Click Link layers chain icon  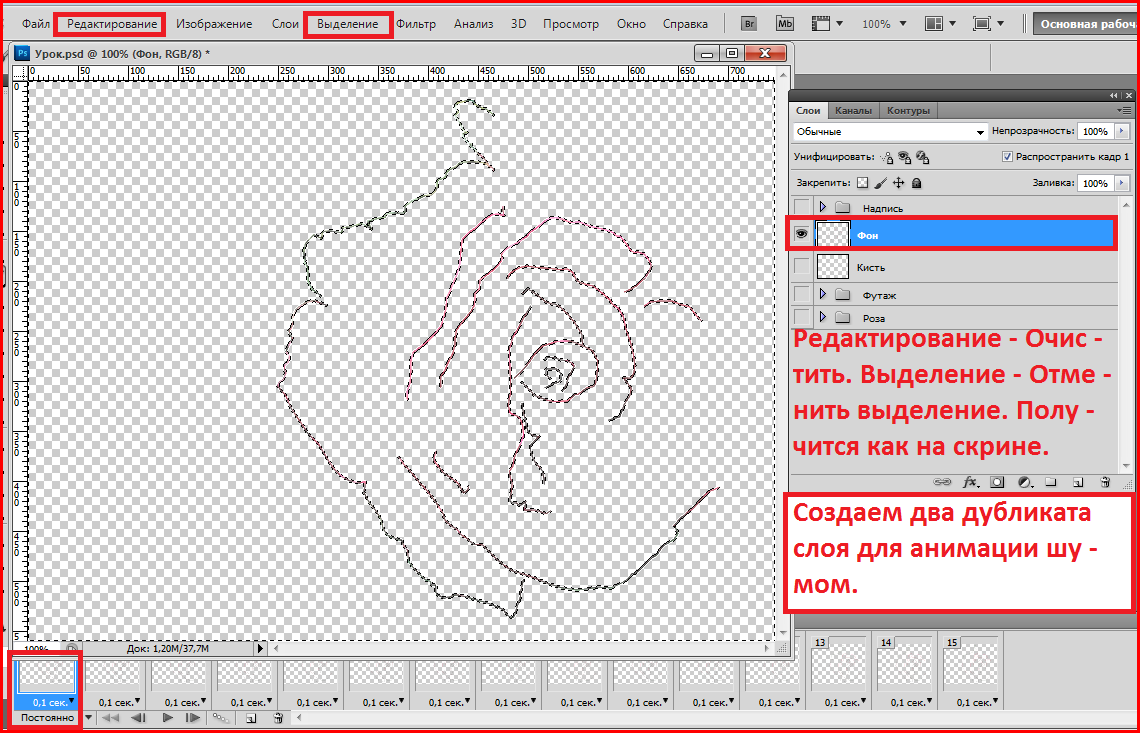pyautogui.click(x=942, y=482)
